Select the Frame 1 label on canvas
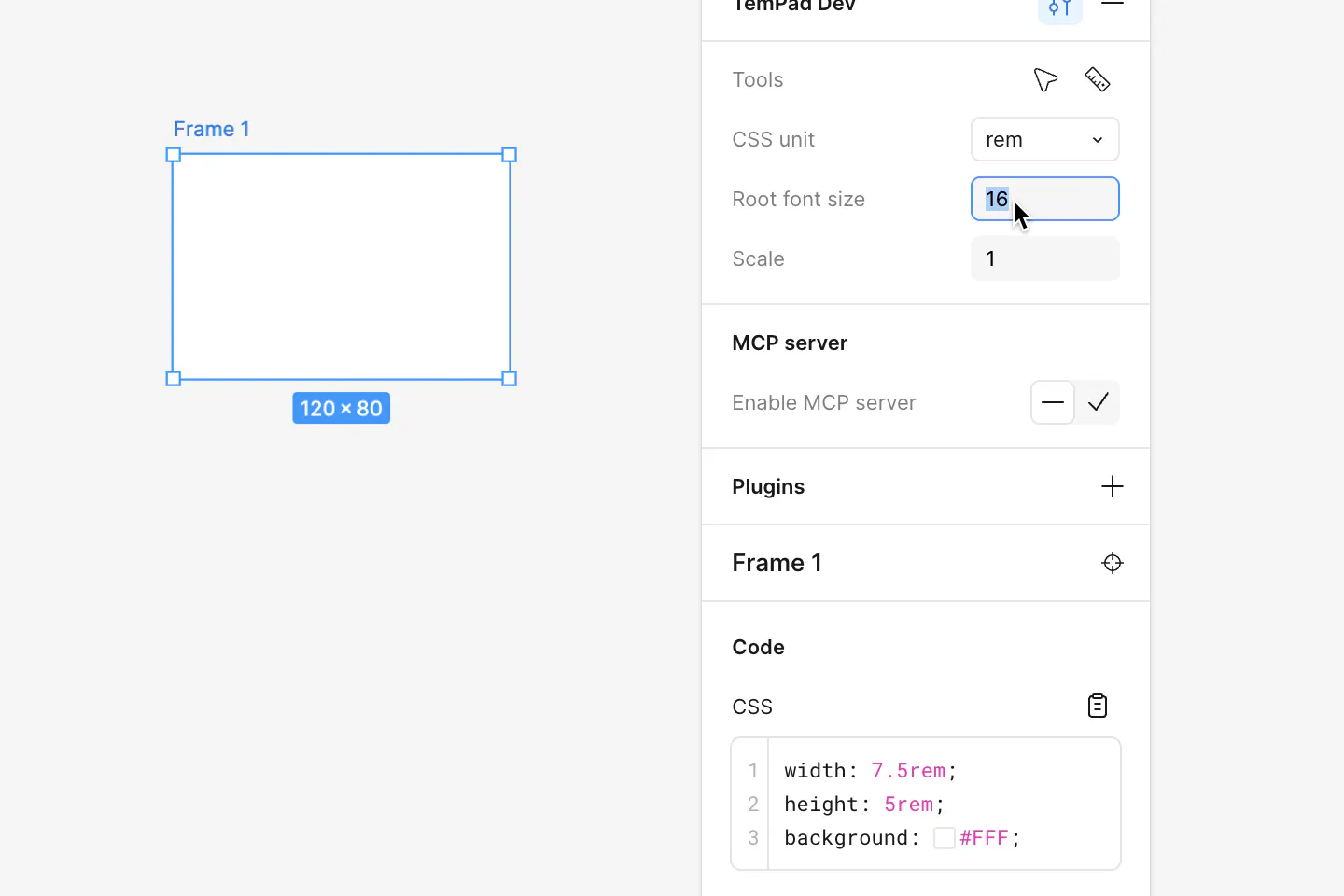Image resolution: width=1344 pixels, height=896 pixels. pyautogui.click(x=212, y=129)
